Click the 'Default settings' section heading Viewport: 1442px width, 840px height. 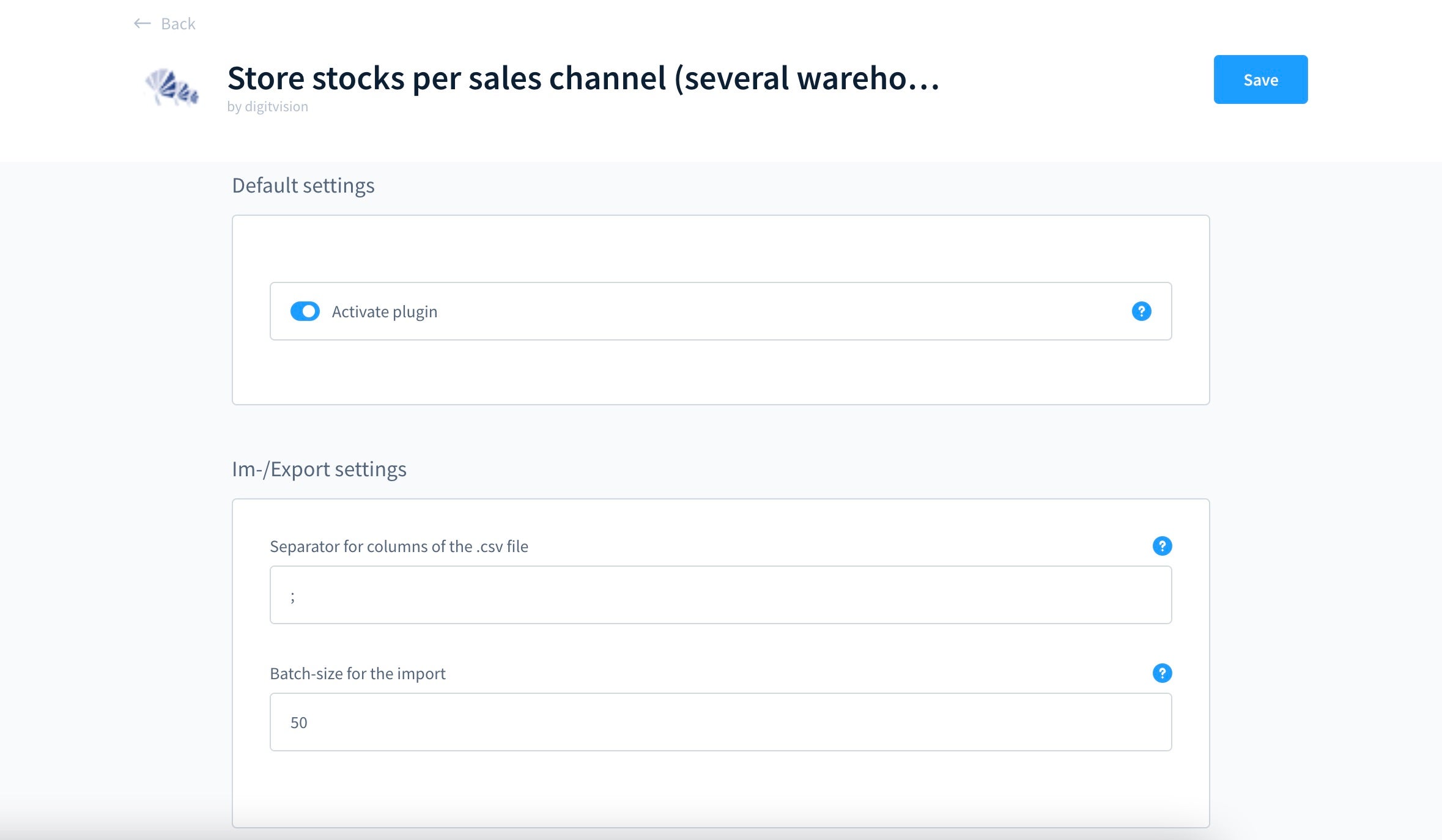(x=303, y=185)
